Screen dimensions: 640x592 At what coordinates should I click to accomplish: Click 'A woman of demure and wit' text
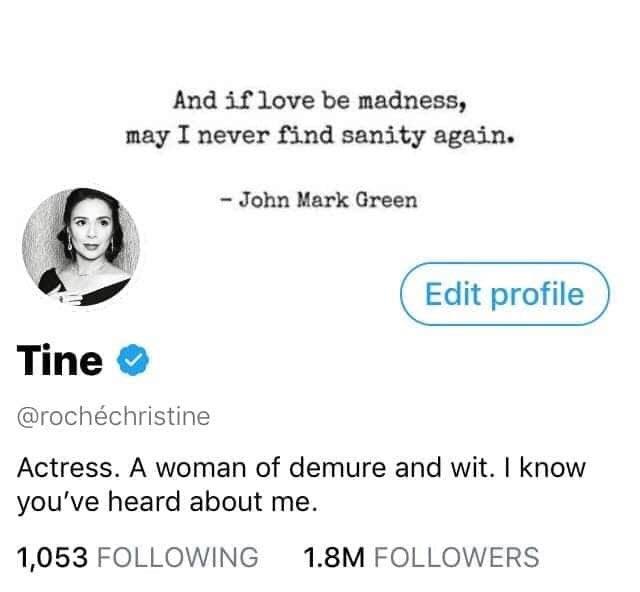pyautogui.click(x=310, y=468)
